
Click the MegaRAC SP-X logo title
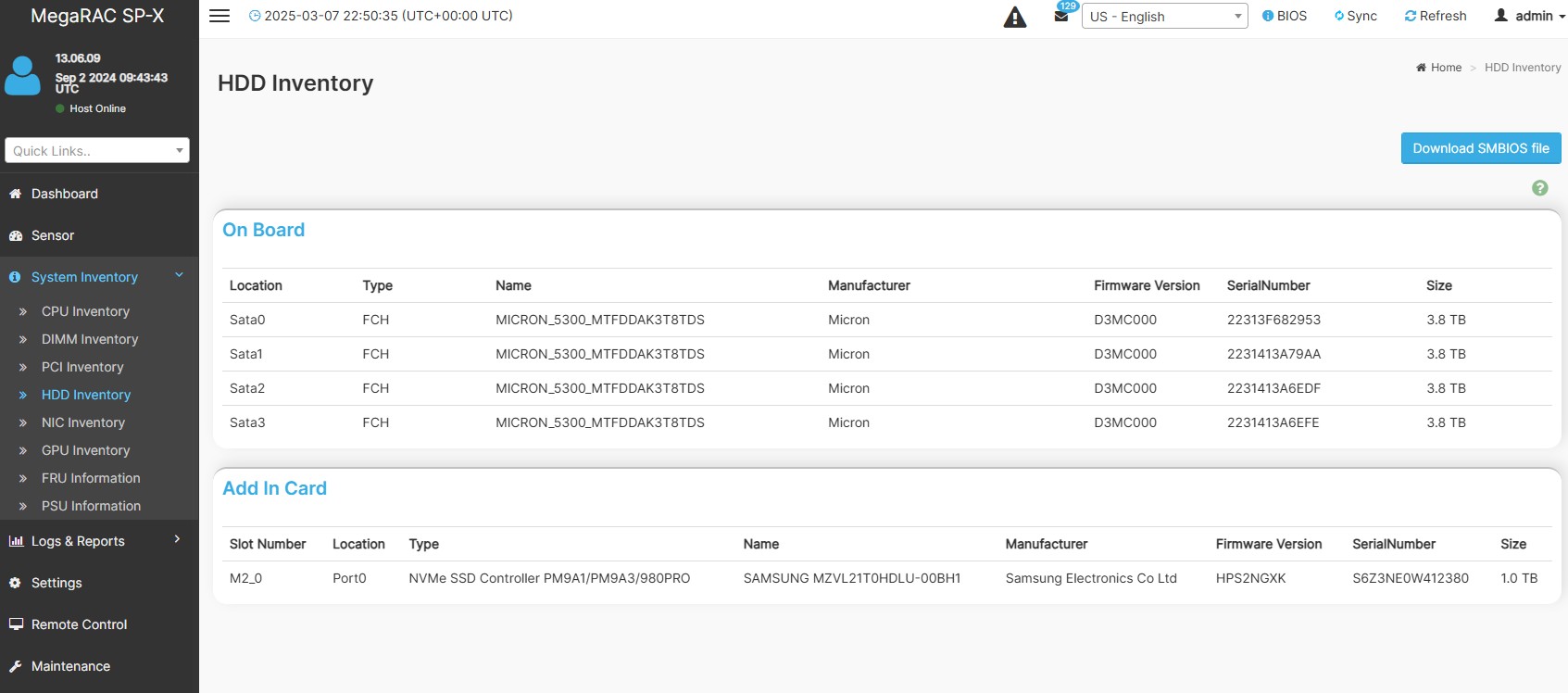point(97,16)
